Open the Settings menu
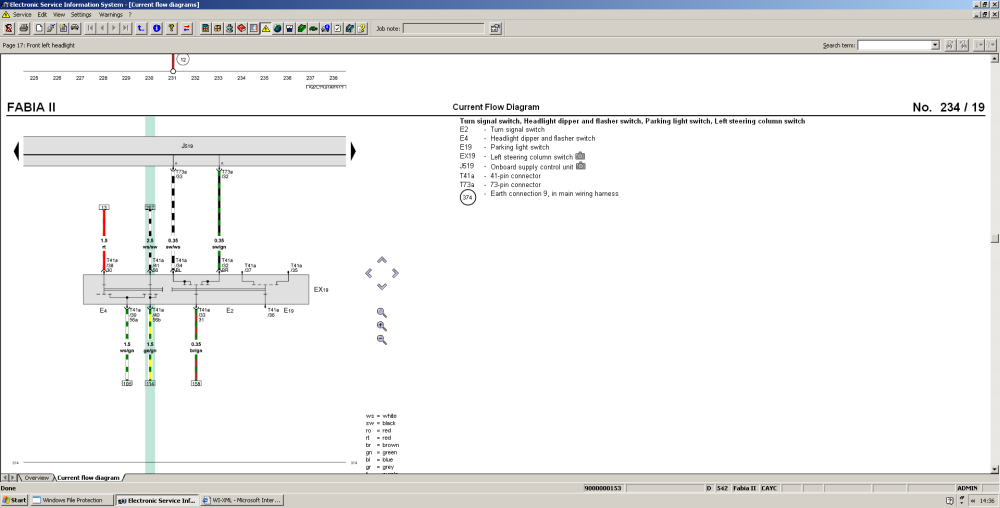 coord(81,14)
